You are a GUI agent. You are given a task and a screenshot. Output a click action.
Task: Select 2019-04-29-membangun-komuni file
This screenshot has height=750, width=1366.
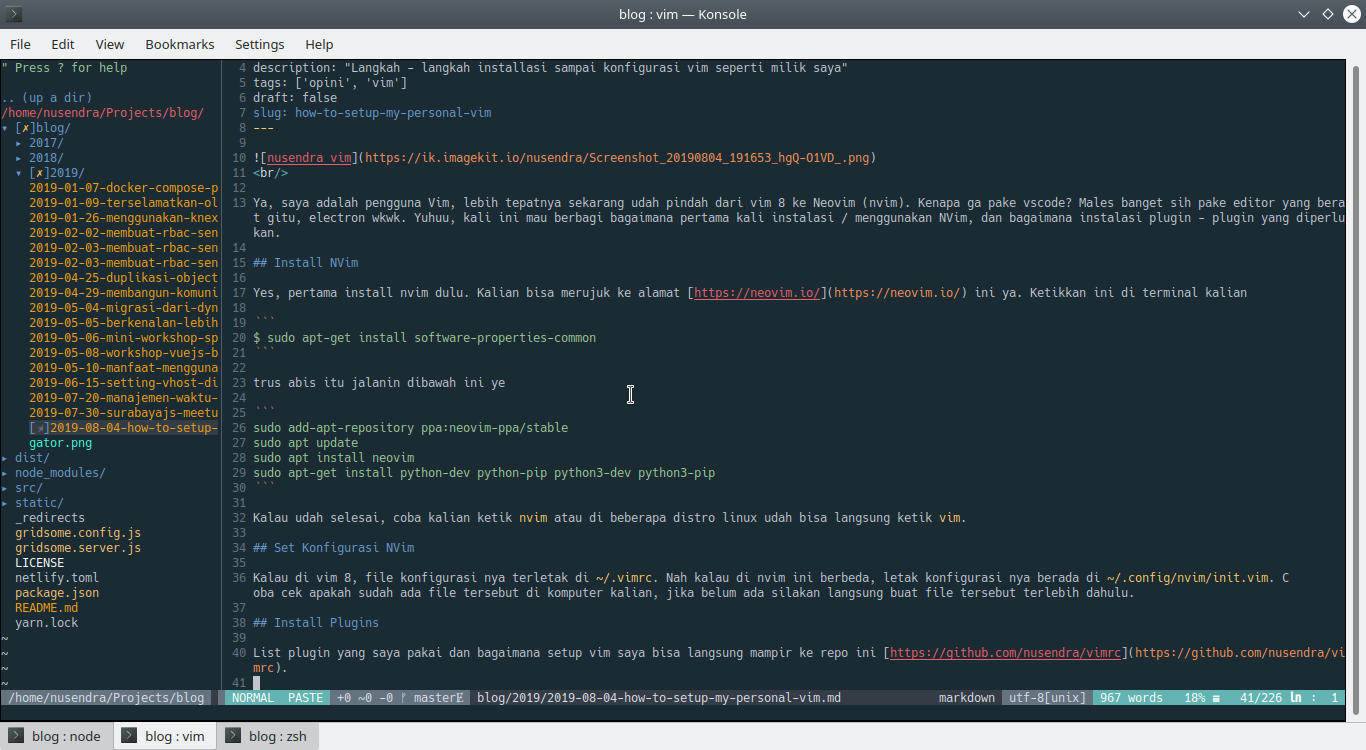click(124, 293)
